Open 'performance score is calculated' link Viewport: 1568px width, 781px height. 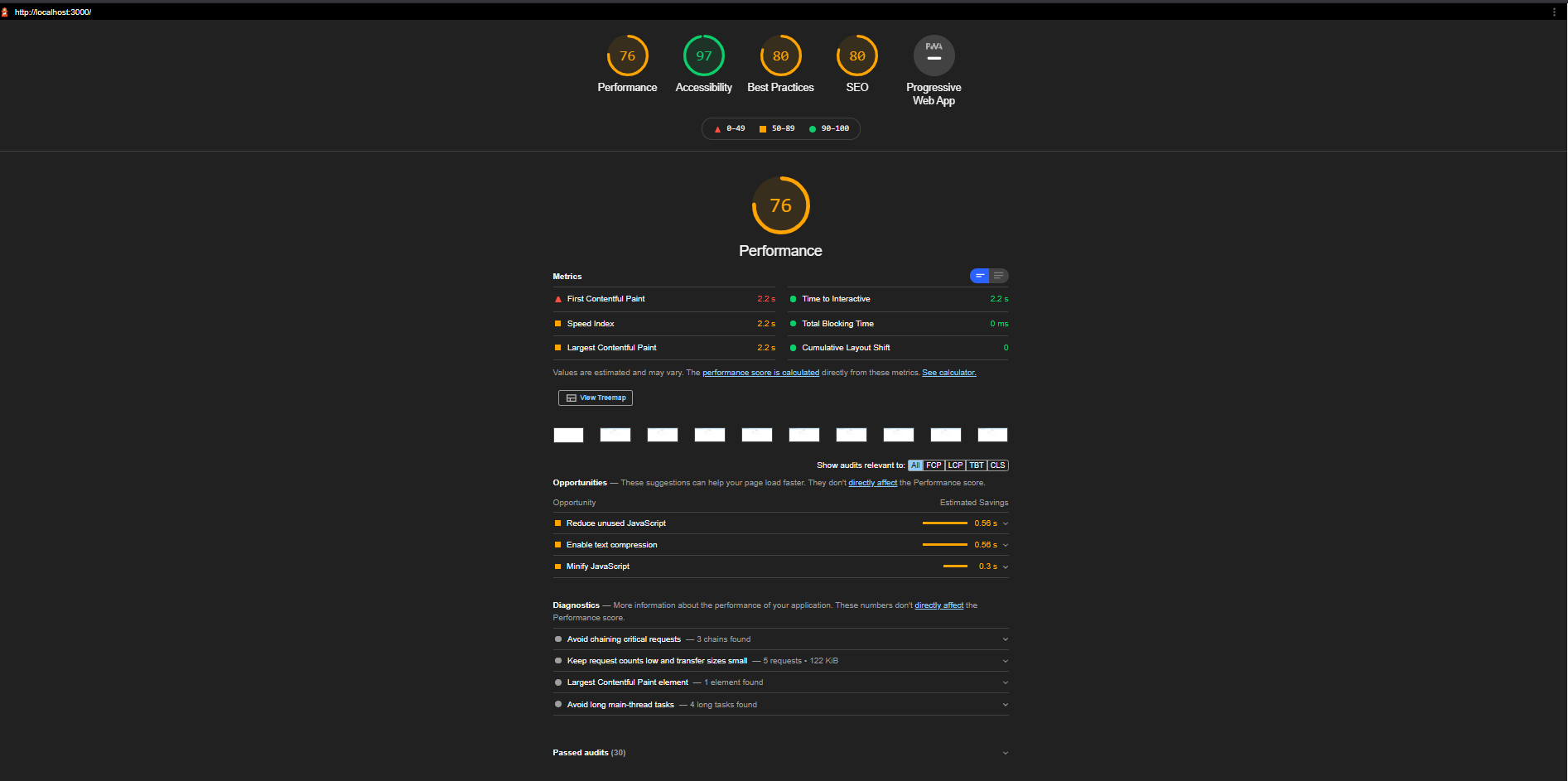760,373
